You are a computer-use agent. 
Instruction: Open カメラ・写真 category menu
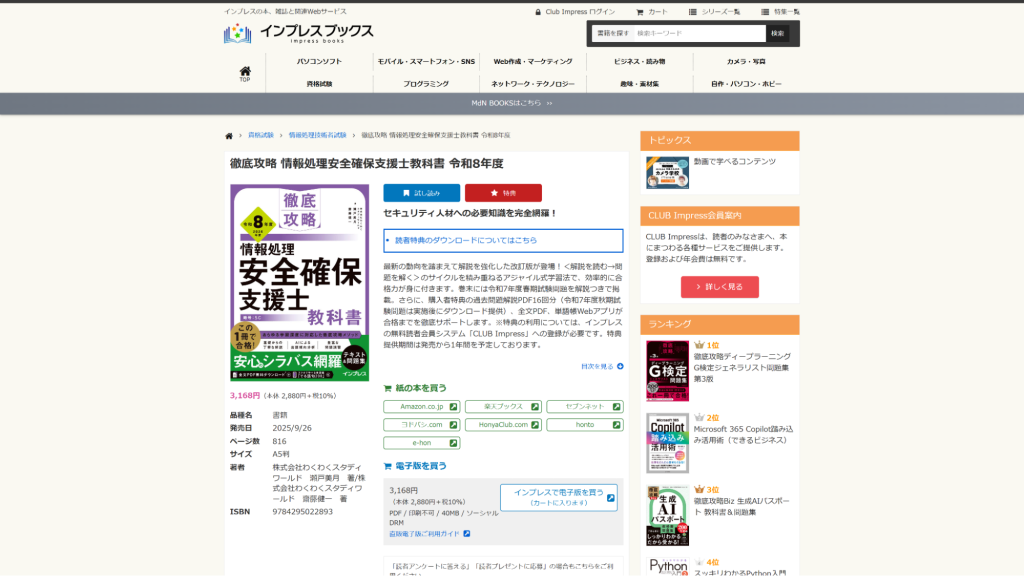click(746, 61)
